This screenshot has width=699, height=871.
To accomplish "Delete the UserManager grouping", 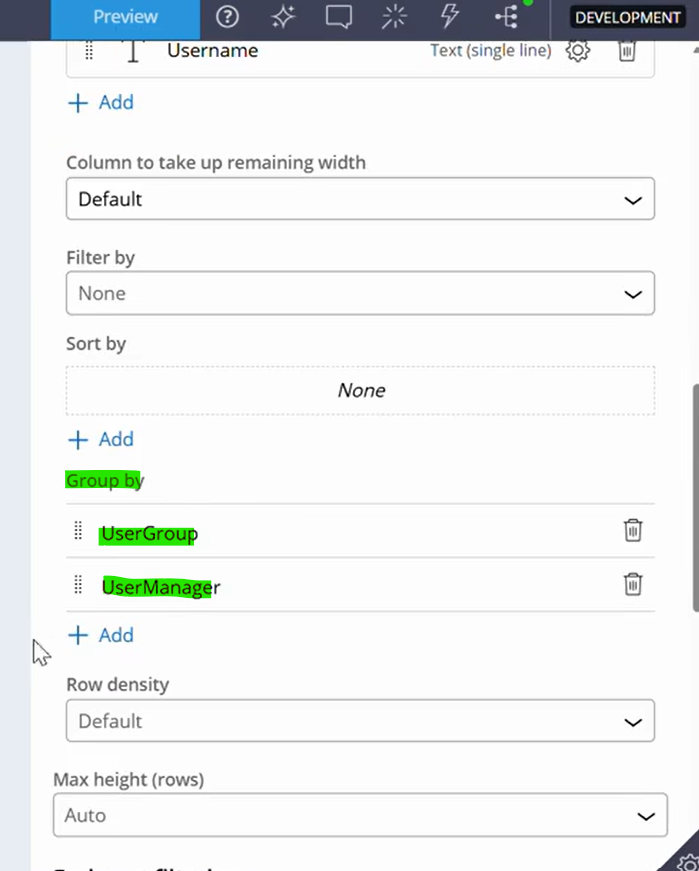I will point(633,585).
